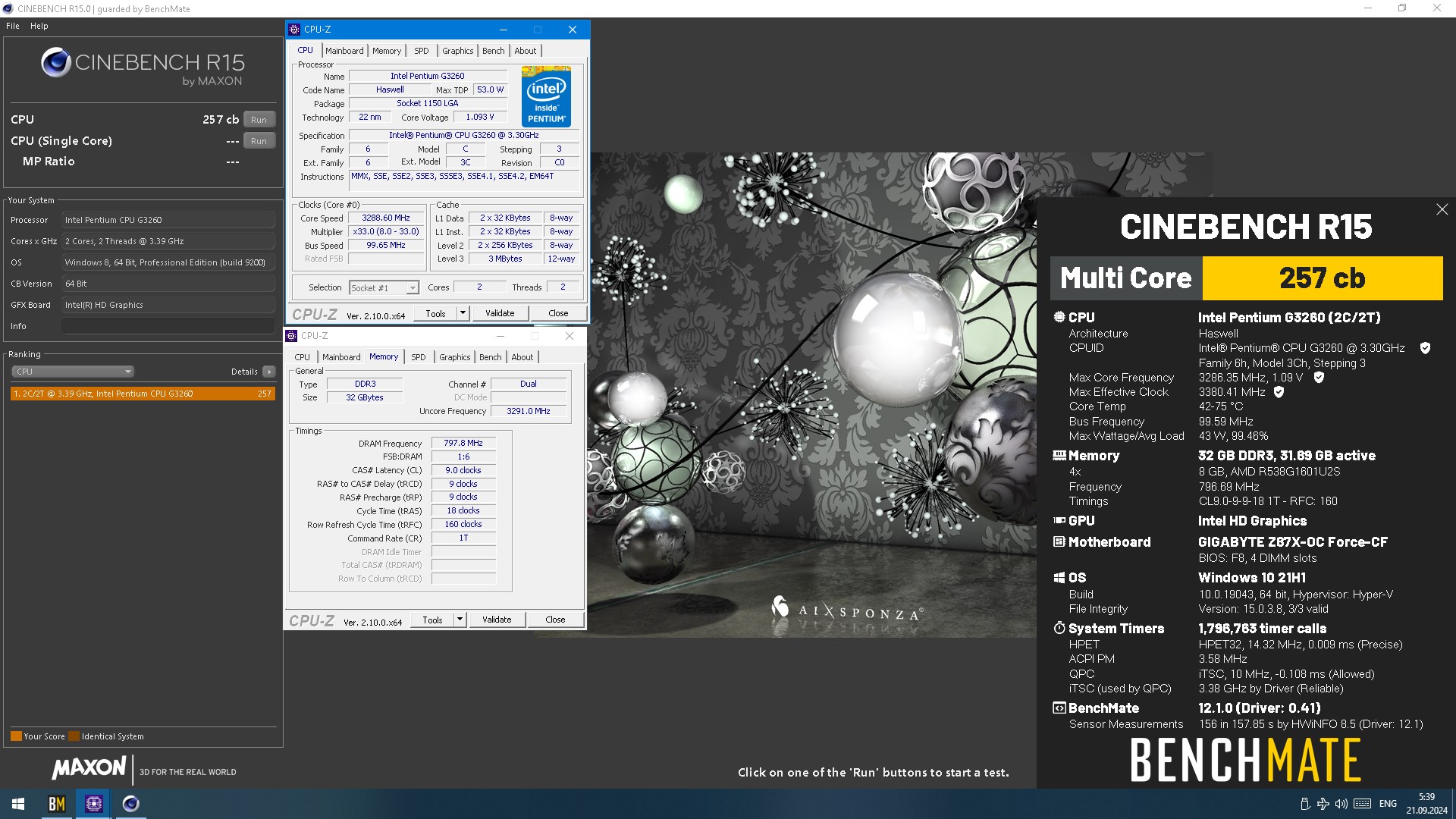Click the Motherboard icon in BenchMate panel
The height and width of the screenshot is (819, 1456).
(1059, 541)
